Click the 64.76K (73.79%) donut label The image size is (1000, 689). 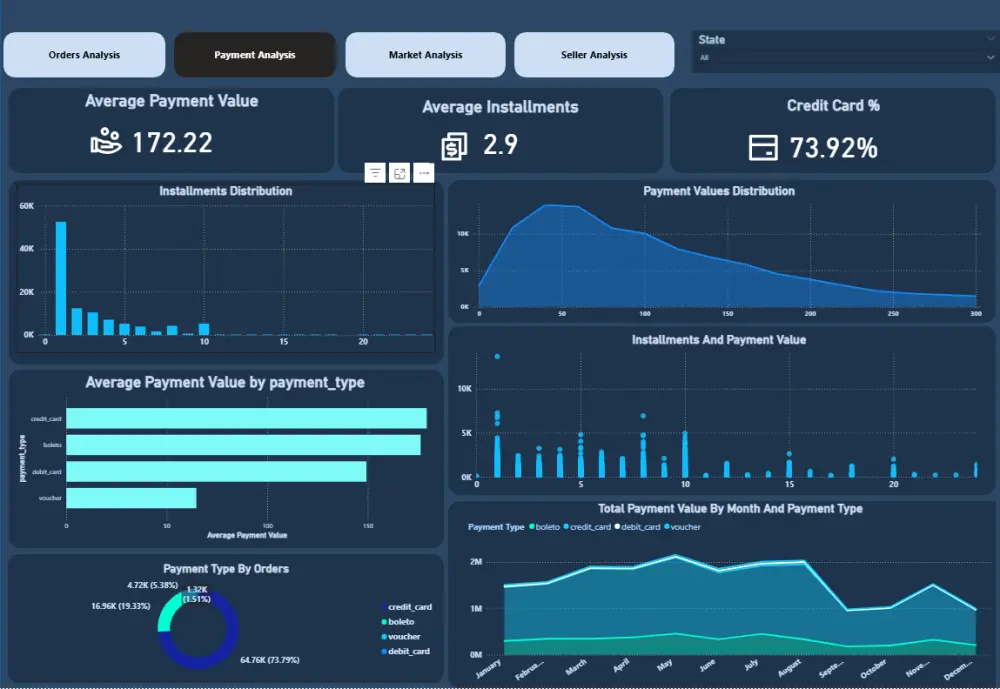point(270,660)
